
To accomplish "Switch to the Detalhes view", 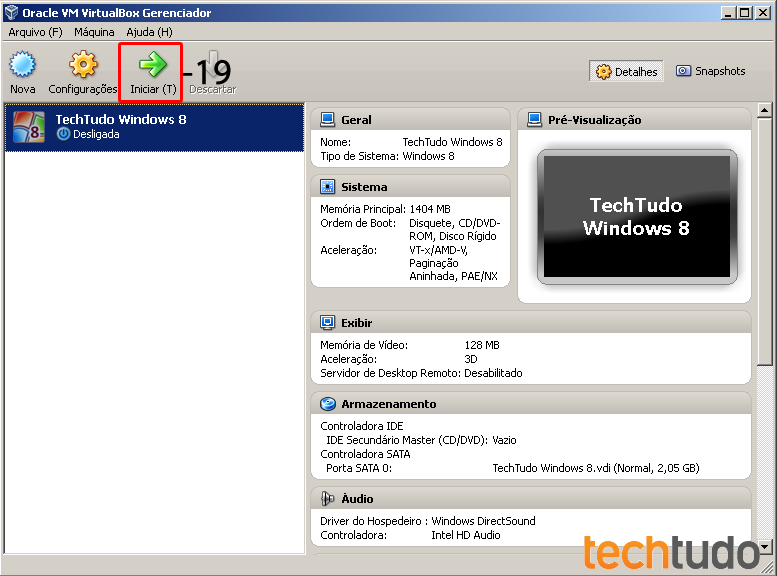I will pos(626,72).
